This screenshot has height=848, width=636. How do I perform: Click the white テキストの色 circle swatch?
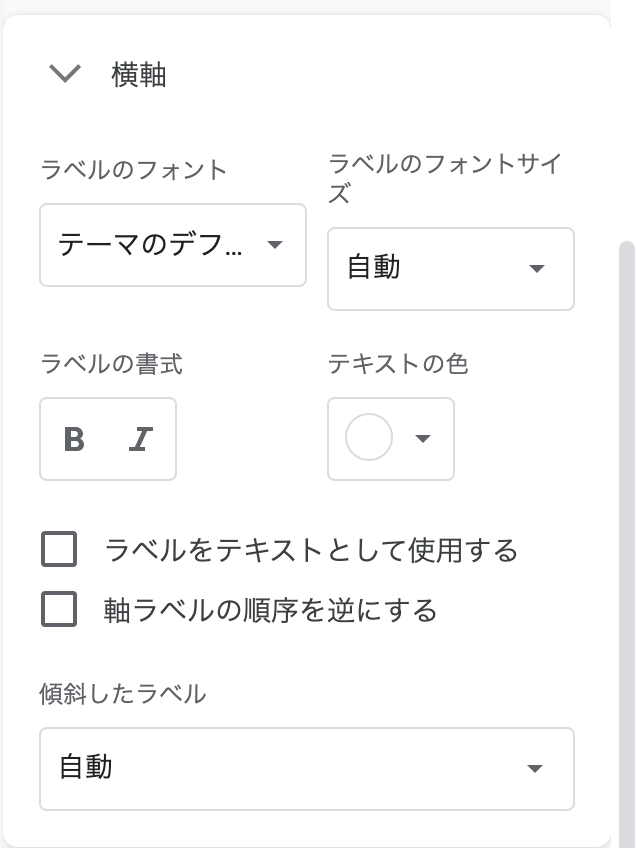(368, 438)
